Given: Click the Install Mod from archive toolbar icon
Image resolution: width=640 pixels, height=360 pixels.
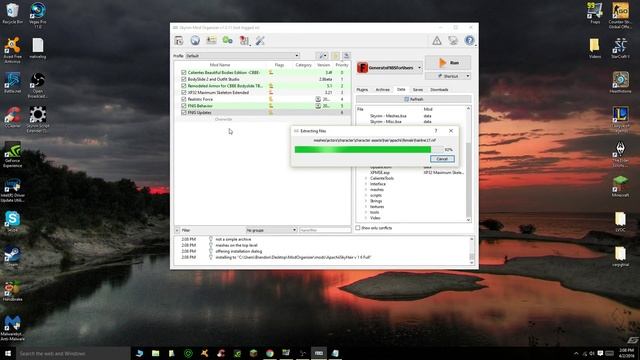Looking at the screenshot, I should (179, 40).
